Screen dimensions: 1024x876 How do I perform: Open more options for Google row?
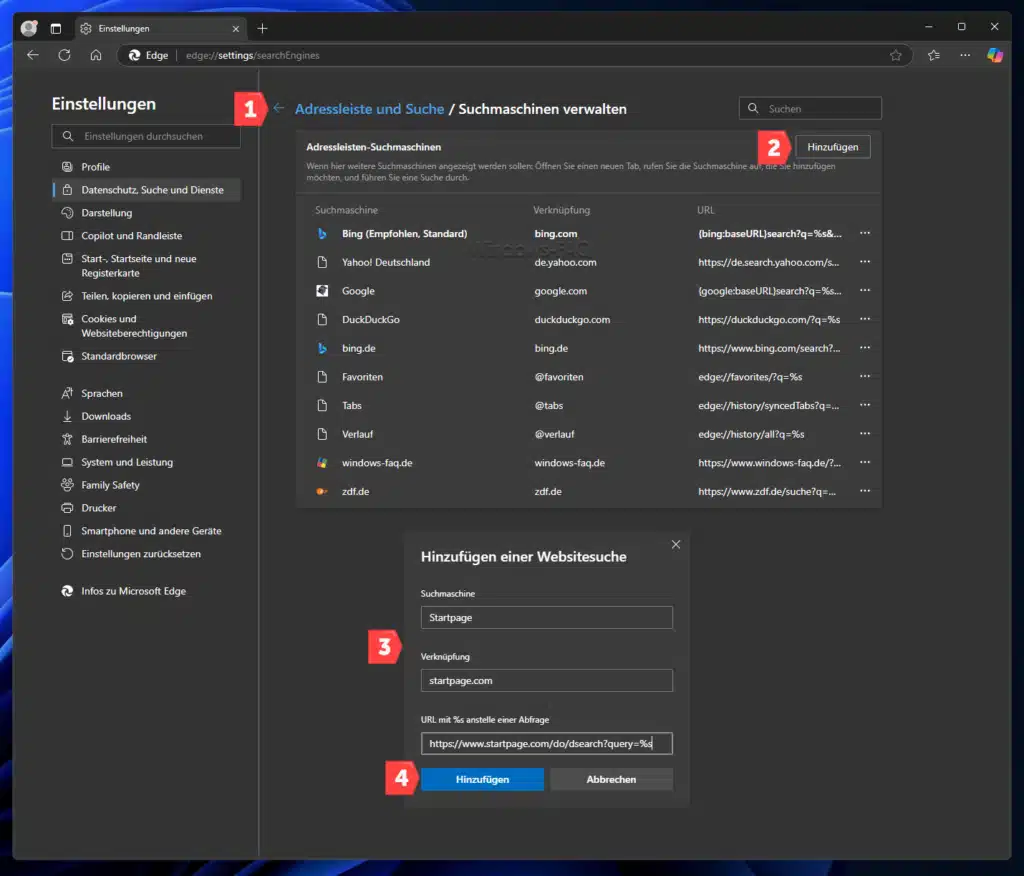point(865,291)
